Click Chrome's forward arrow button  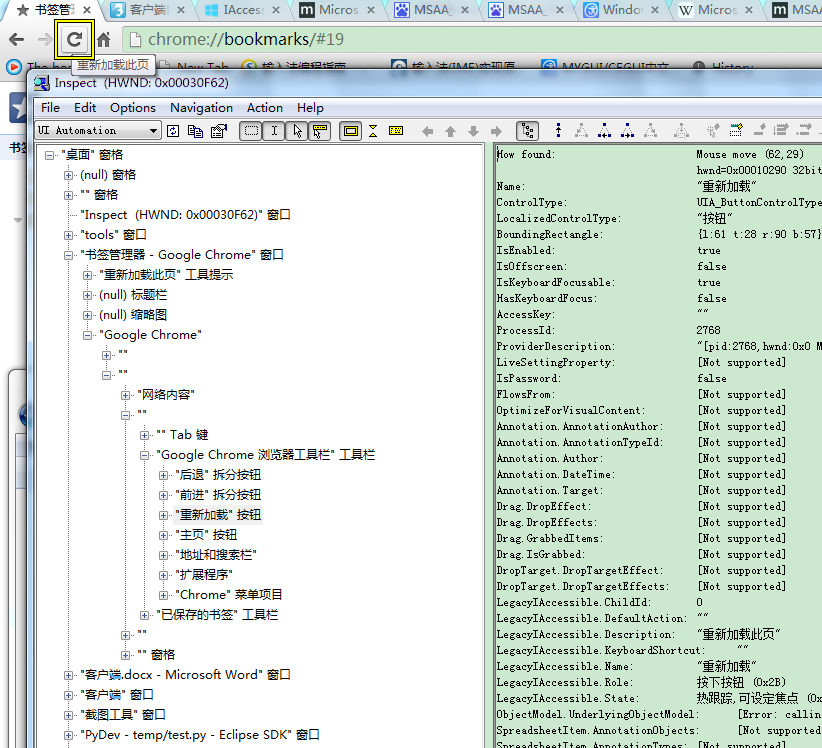45,39
